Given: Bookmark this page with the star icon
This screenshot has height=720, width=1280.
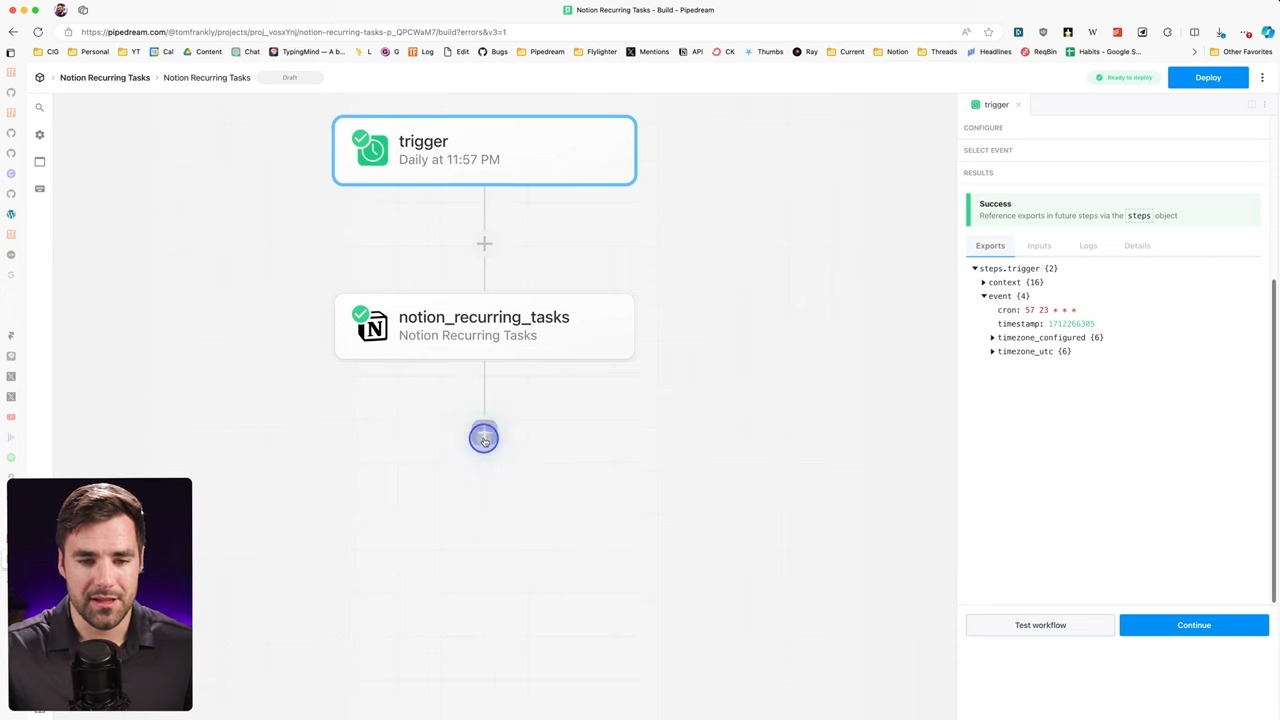Looking at the screenshot, I should pos(988,32).
